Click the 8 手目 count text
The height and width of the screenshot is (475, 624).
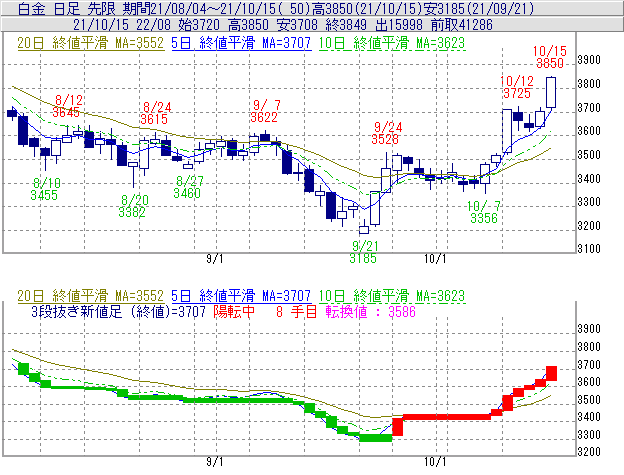[x=296, y=311]
